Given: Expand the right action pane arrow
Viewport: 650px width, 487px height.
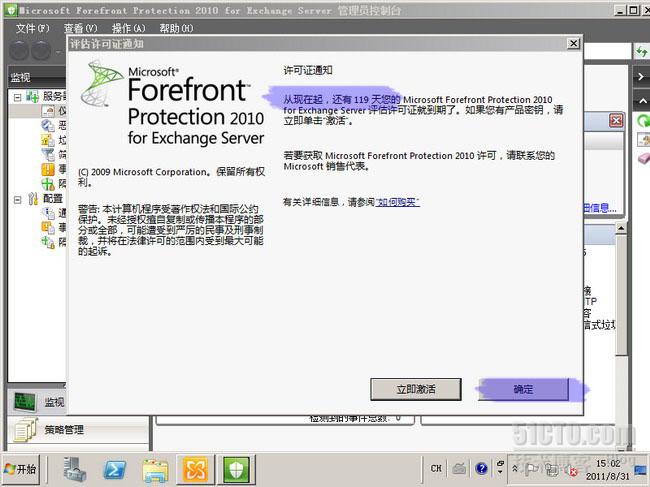Looking at the screenshot, I should (641, 77).
